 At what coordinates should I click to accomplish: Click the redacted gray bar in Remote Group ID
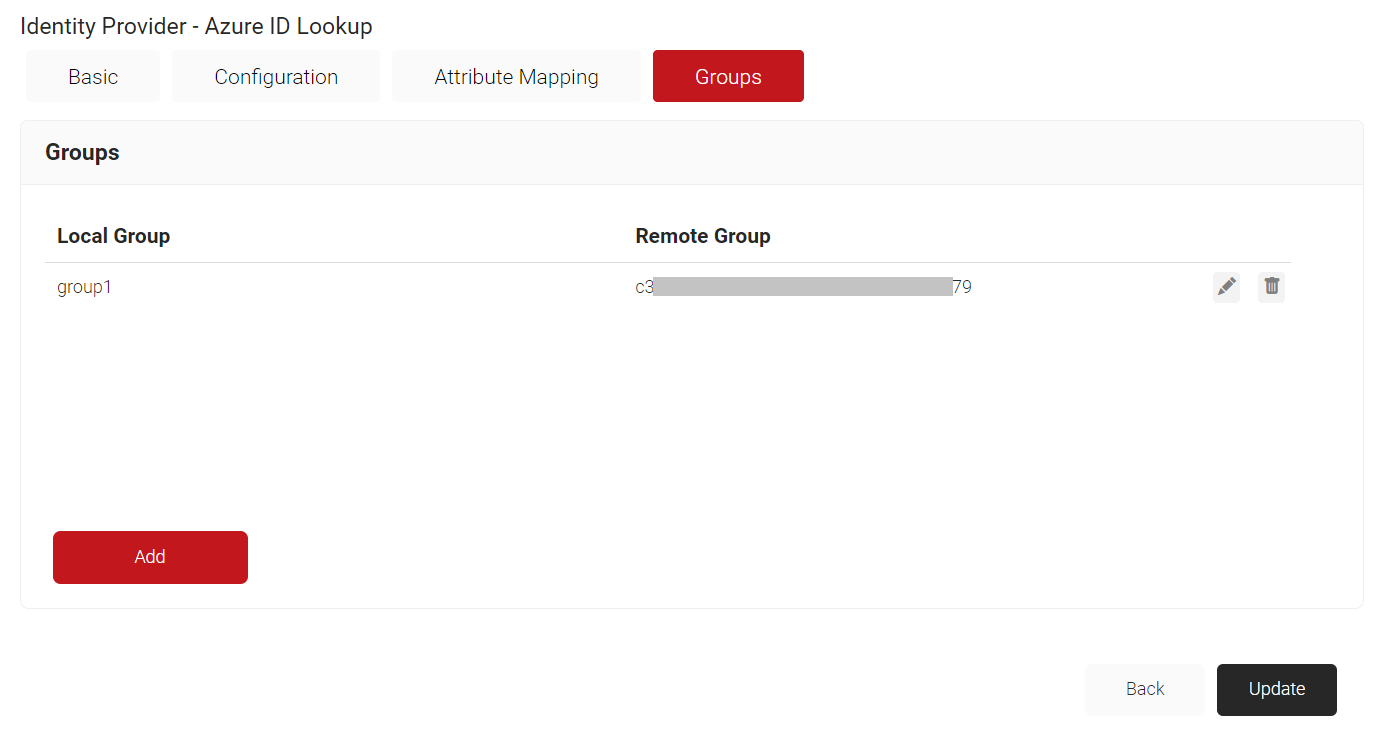tap(803, 287)
